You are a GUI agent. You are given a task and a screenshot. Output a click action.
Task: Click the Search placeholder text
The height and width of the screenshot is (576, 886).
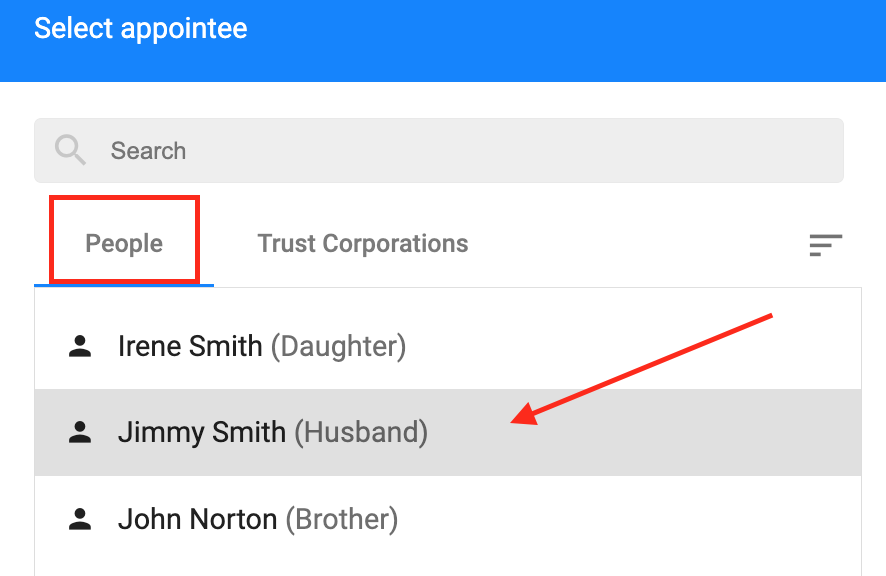click(148, 151)
